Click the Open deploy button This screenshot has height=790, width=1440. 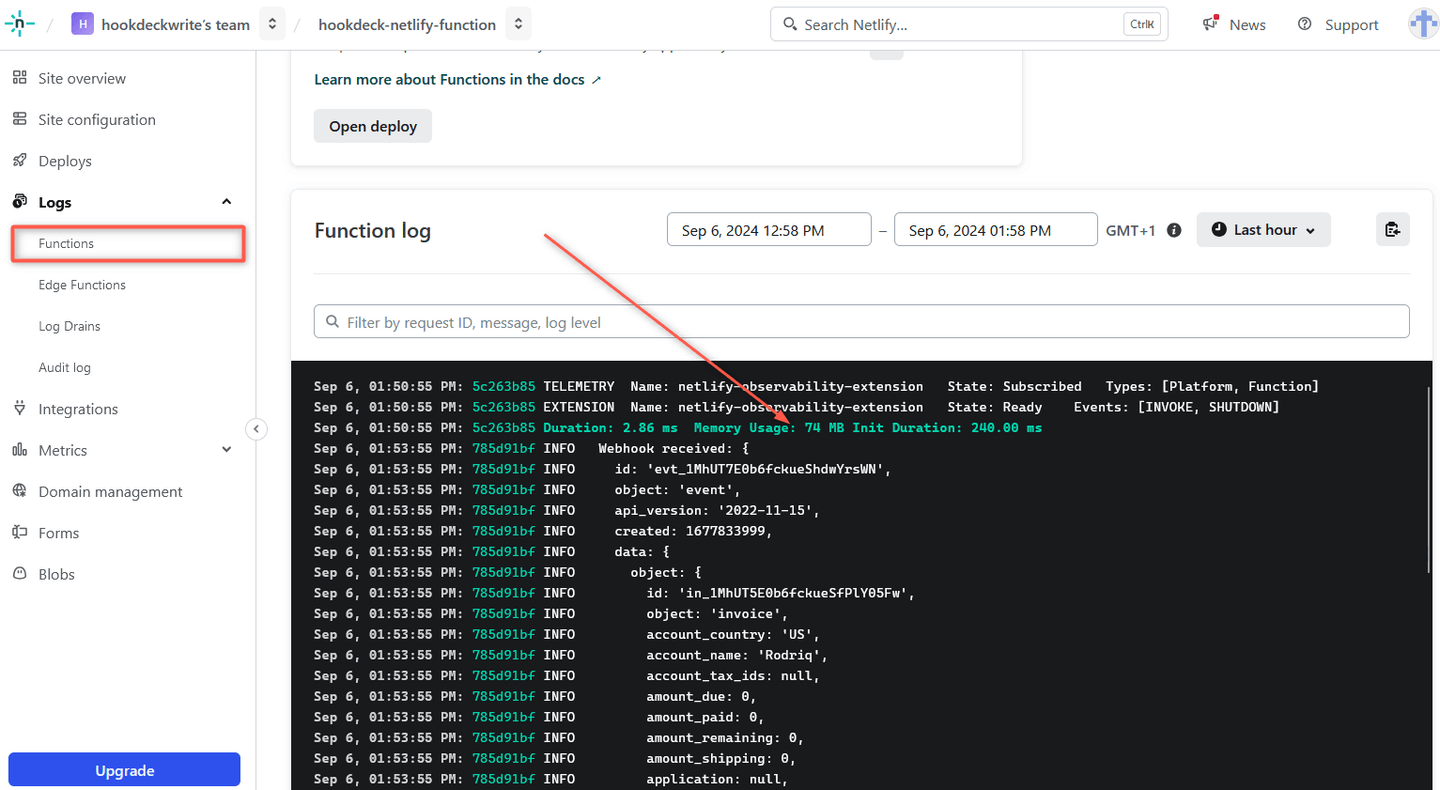coord(372,125)
